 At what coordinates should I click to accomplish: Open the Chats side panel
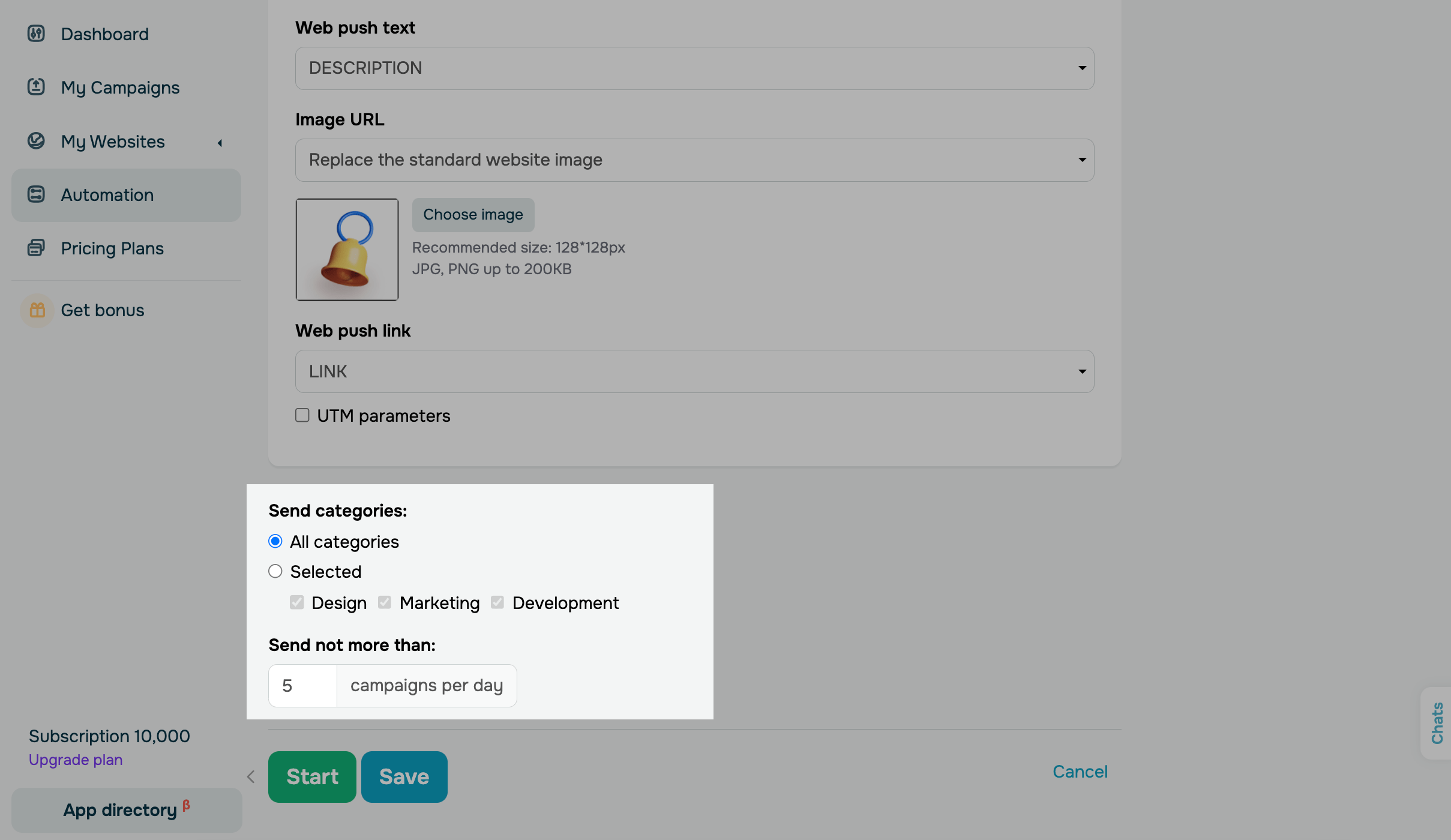pos(1437,723)
